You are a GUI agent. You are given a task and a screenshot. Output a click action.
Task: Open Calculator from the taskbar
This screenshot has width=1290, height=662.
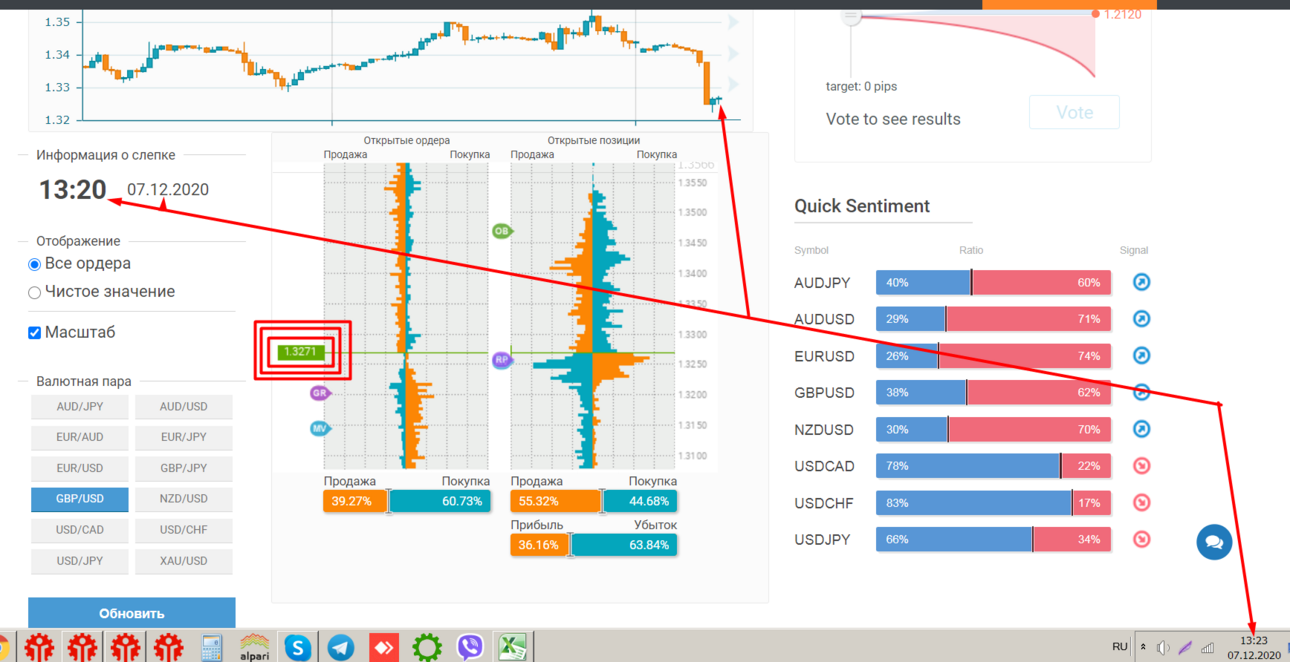(x=211, y=647)
